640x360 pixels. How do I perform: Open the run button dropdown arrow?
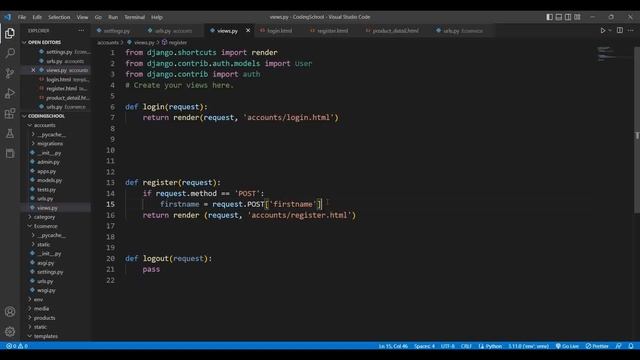[610, 31]
